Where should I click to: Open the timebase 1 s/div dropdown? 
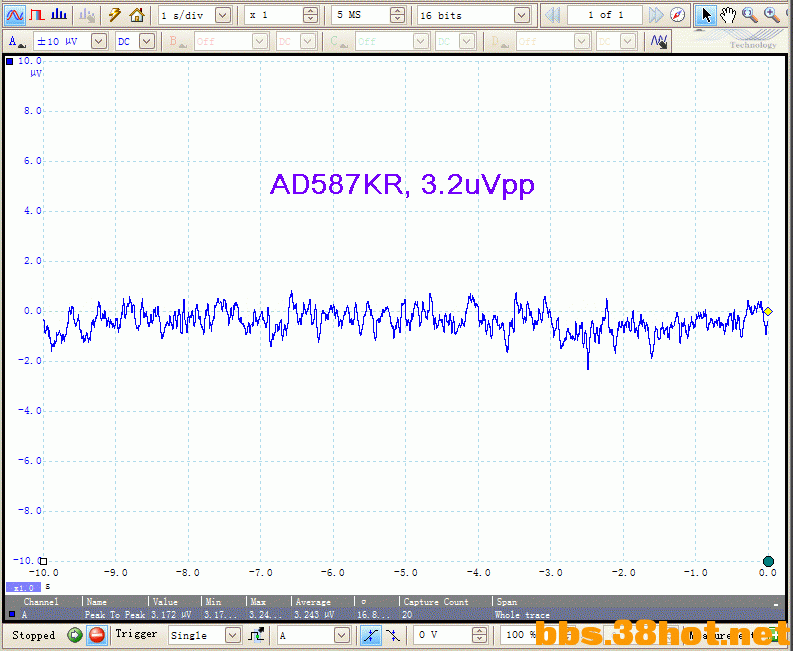coord(223,15)
